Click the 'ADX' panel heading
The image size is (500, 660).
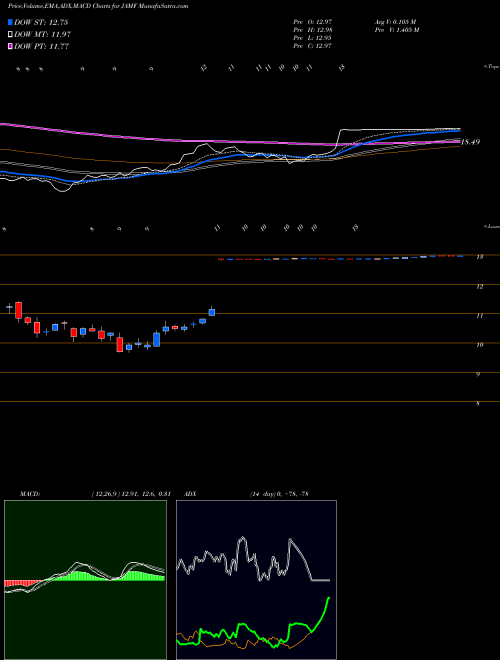[191, 494]
